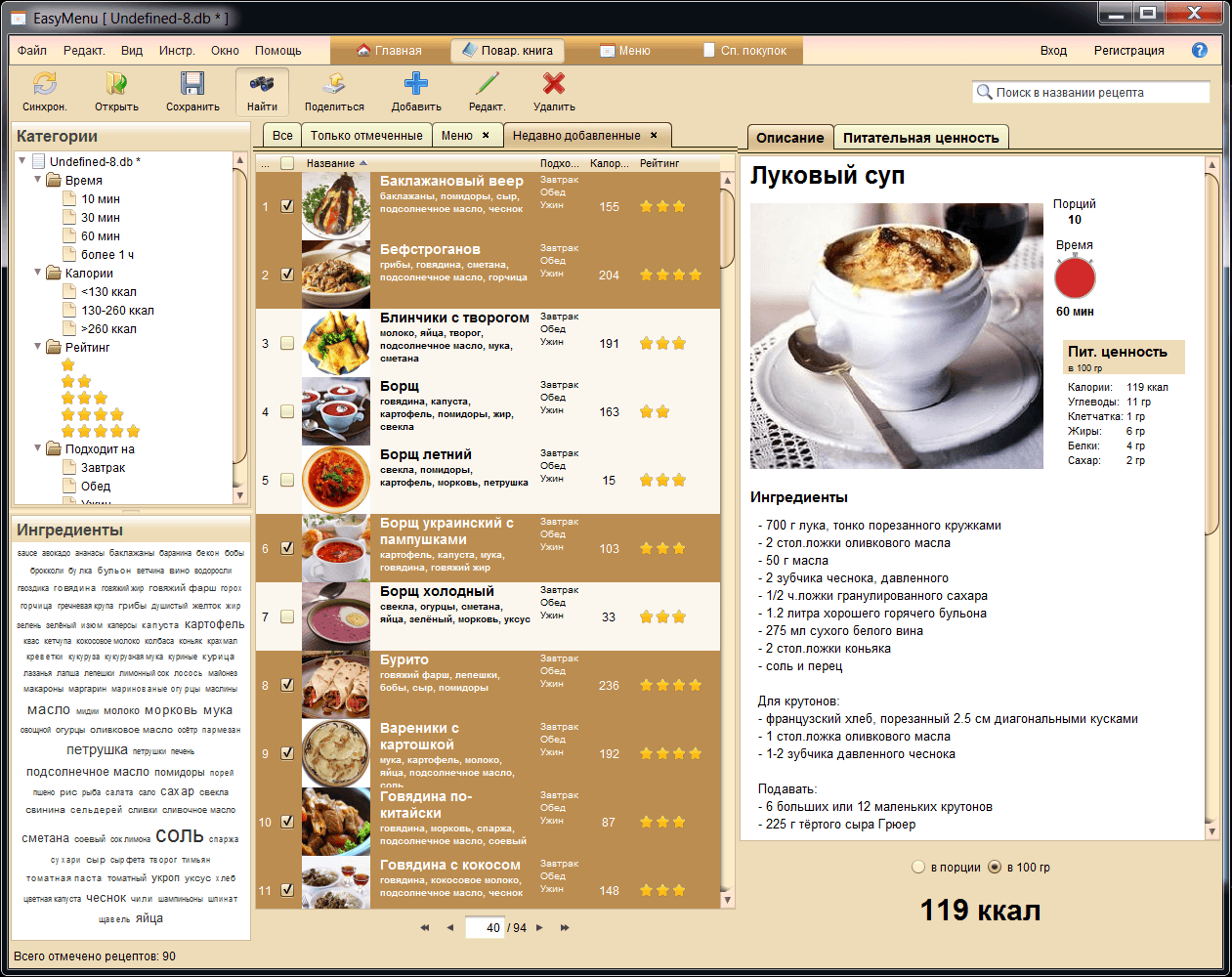Collapse the Калории category node
This screenshot has height=977, width=1232.
(38, 273)
